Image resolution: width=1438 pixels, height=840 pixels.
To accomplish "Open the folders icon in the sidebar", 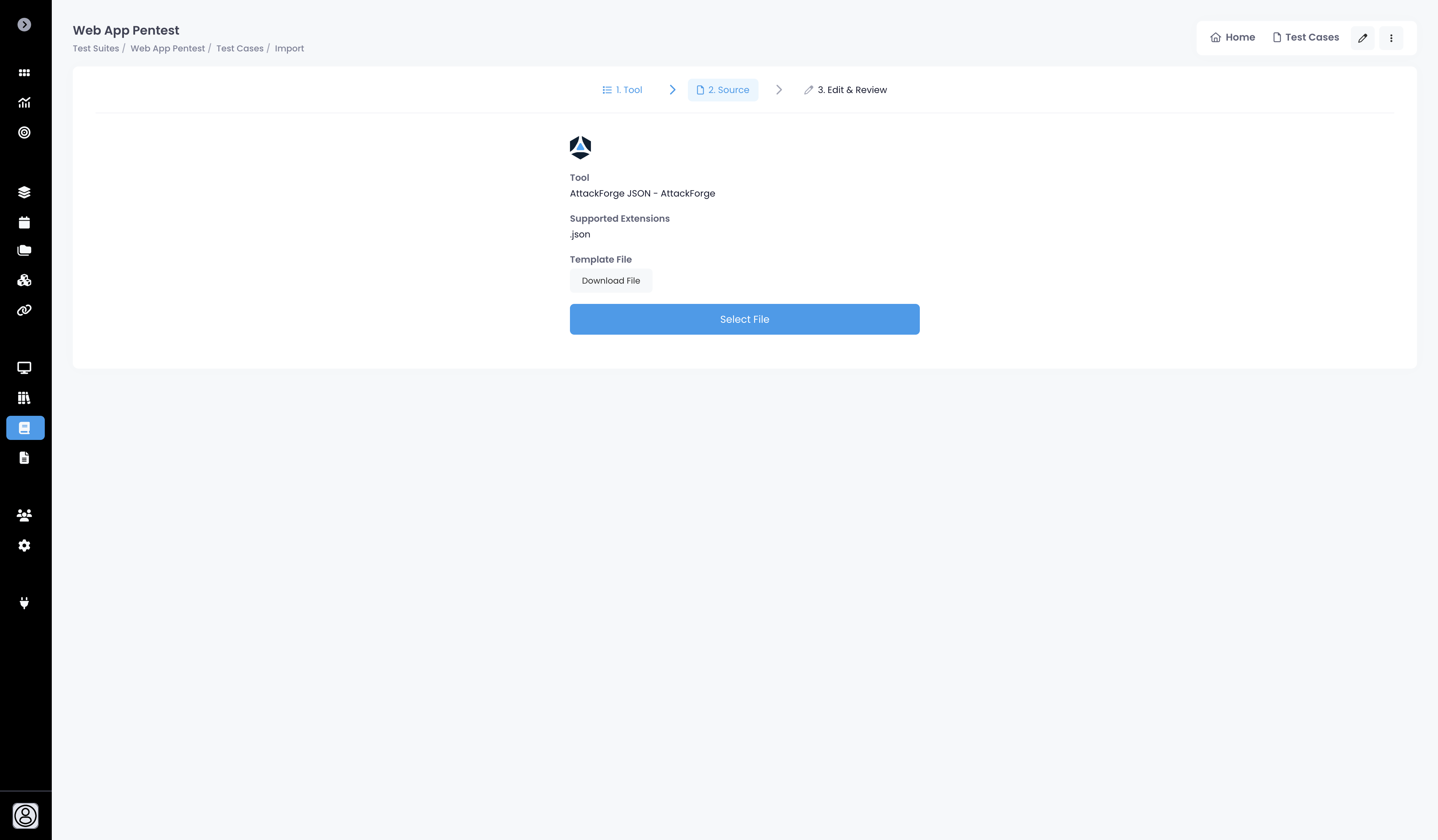I will pyautogui.click(x=24, y=250).
